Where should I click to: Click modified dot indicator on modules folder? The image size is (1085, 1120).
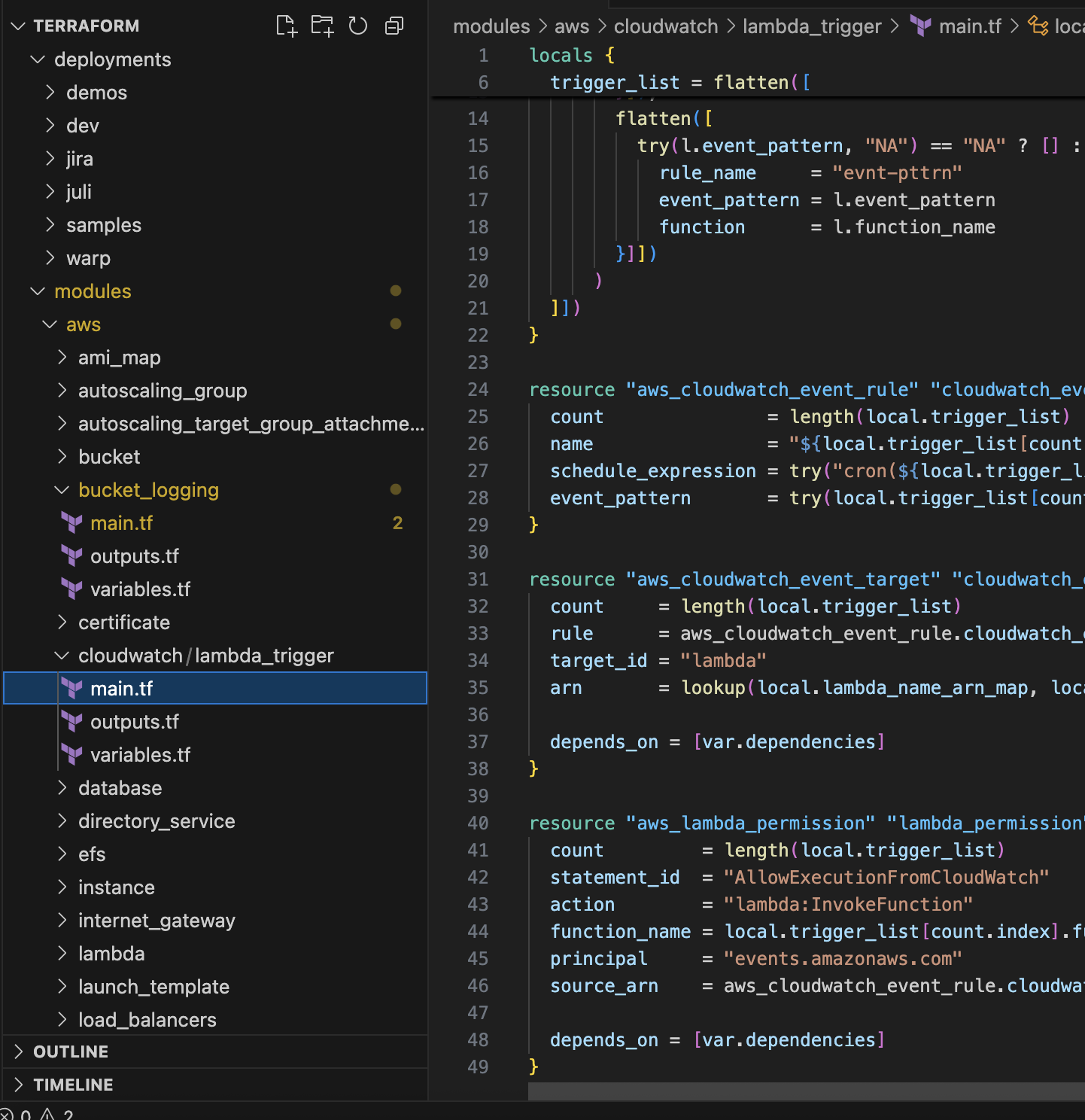pyautogui.click(x=396, y=291)
